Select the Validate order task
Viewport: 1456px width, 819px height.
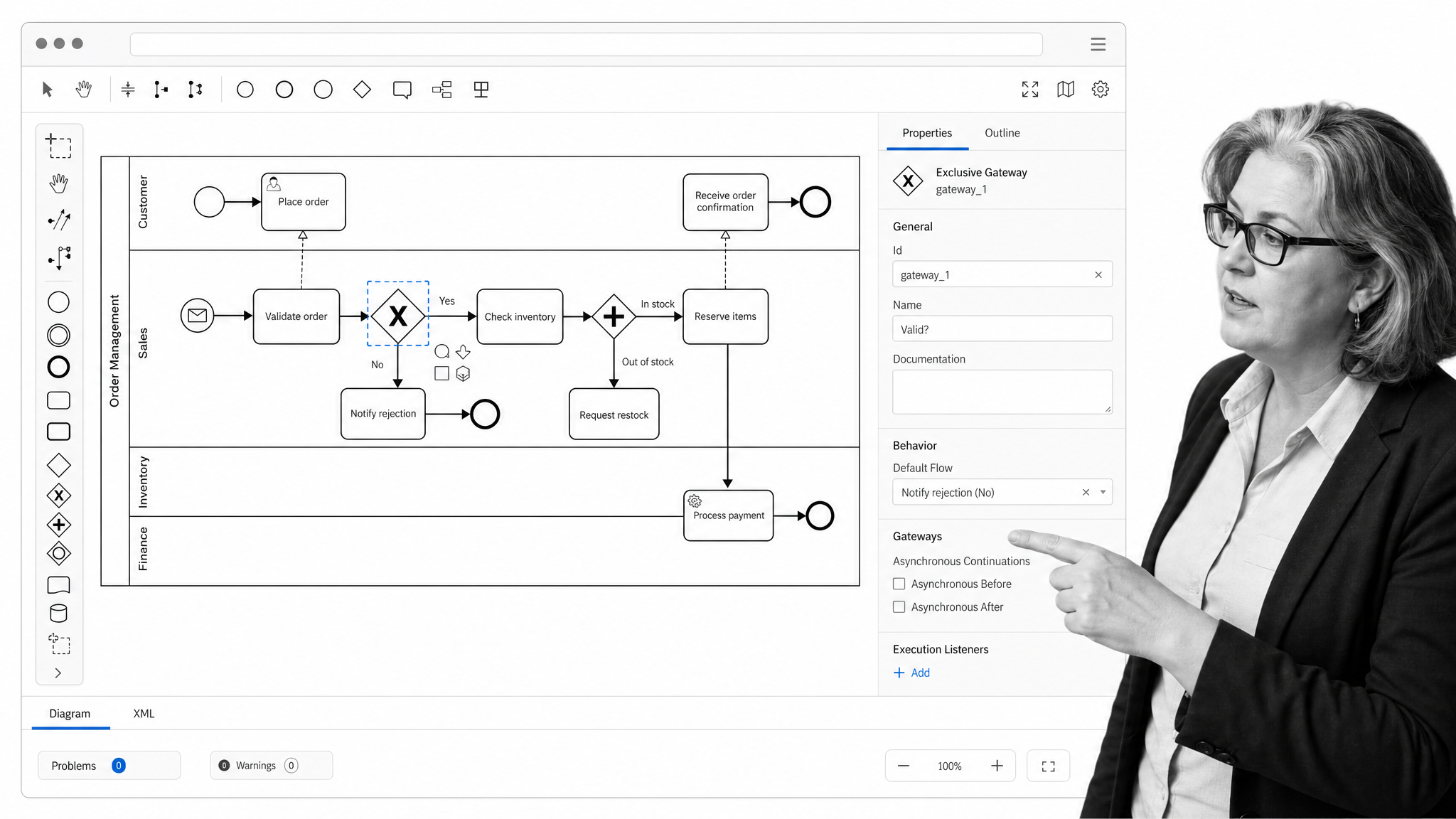[x=296, y=316]
